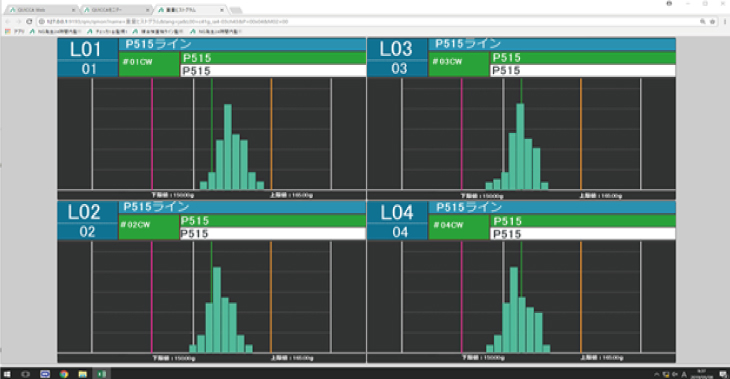The width and height of the screenshot is (730, 379).
Task: Click the P515 line header in L03 panel
Action: (x=552, y=44)
